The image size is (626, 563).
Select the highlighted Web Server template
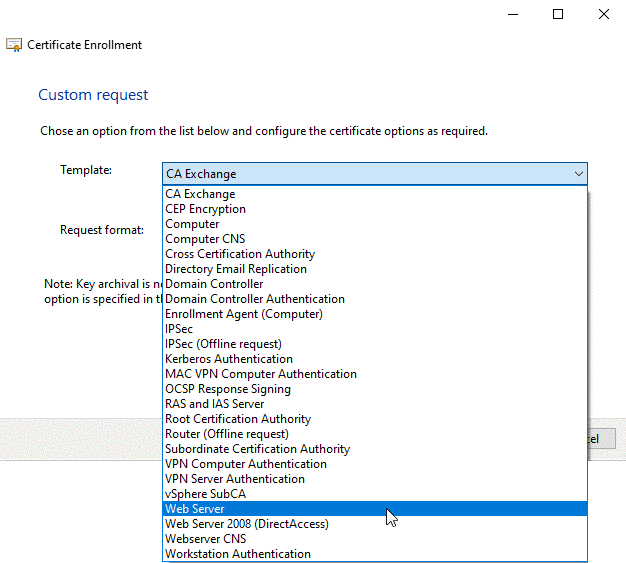[195, 509]
